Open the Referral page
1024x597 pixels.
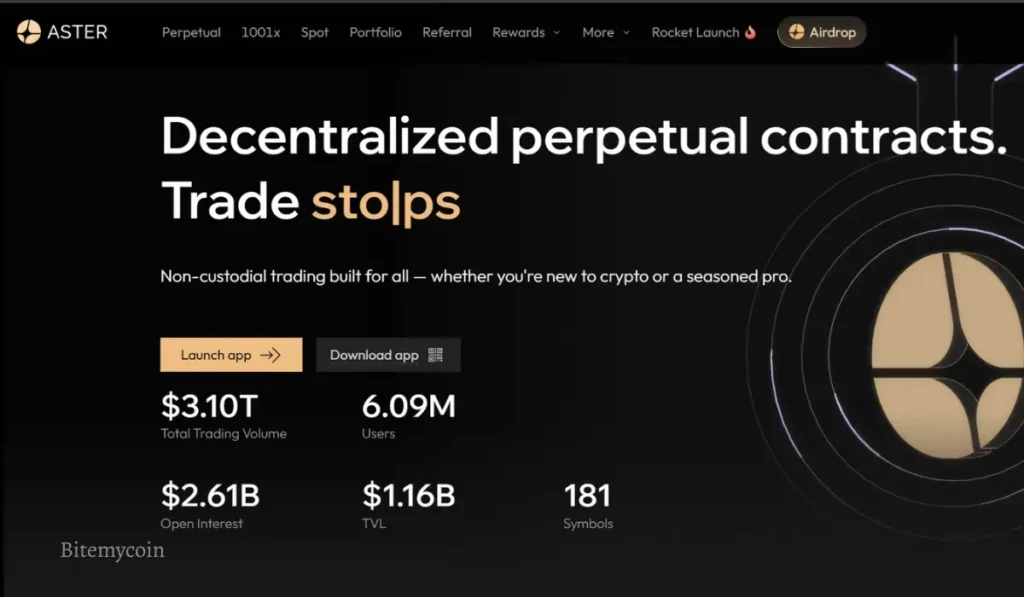(x=447, y=32)
